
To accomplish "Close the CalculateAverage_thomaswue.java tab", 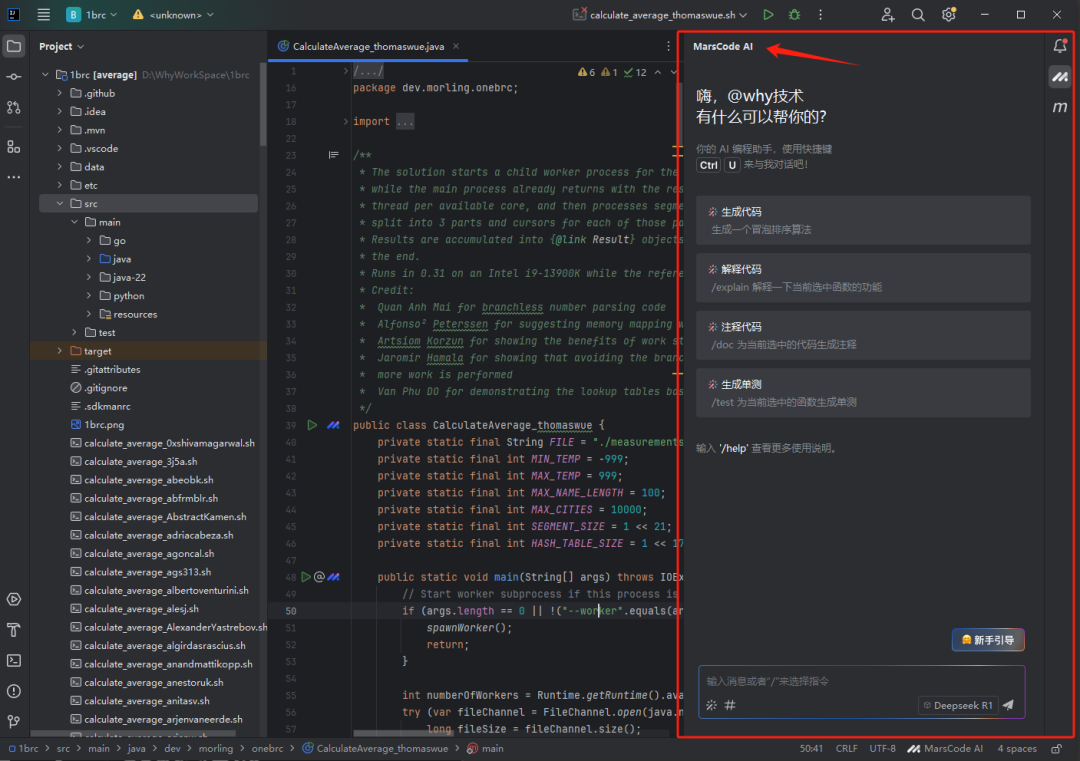I will (x=456, y=46).
